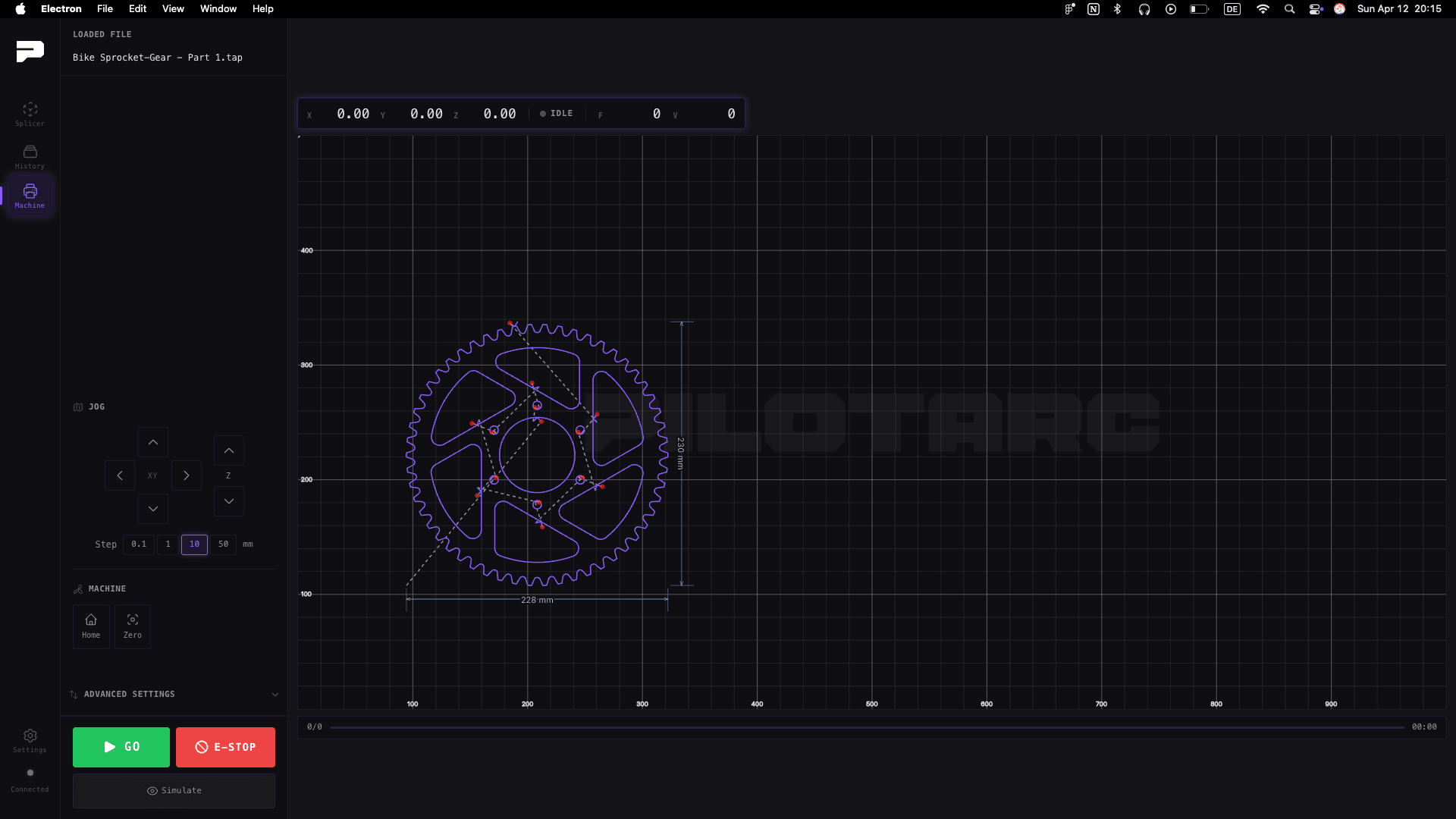Click the Connected status indicator
1456x819 pixels.
click(x=30, y=780)
